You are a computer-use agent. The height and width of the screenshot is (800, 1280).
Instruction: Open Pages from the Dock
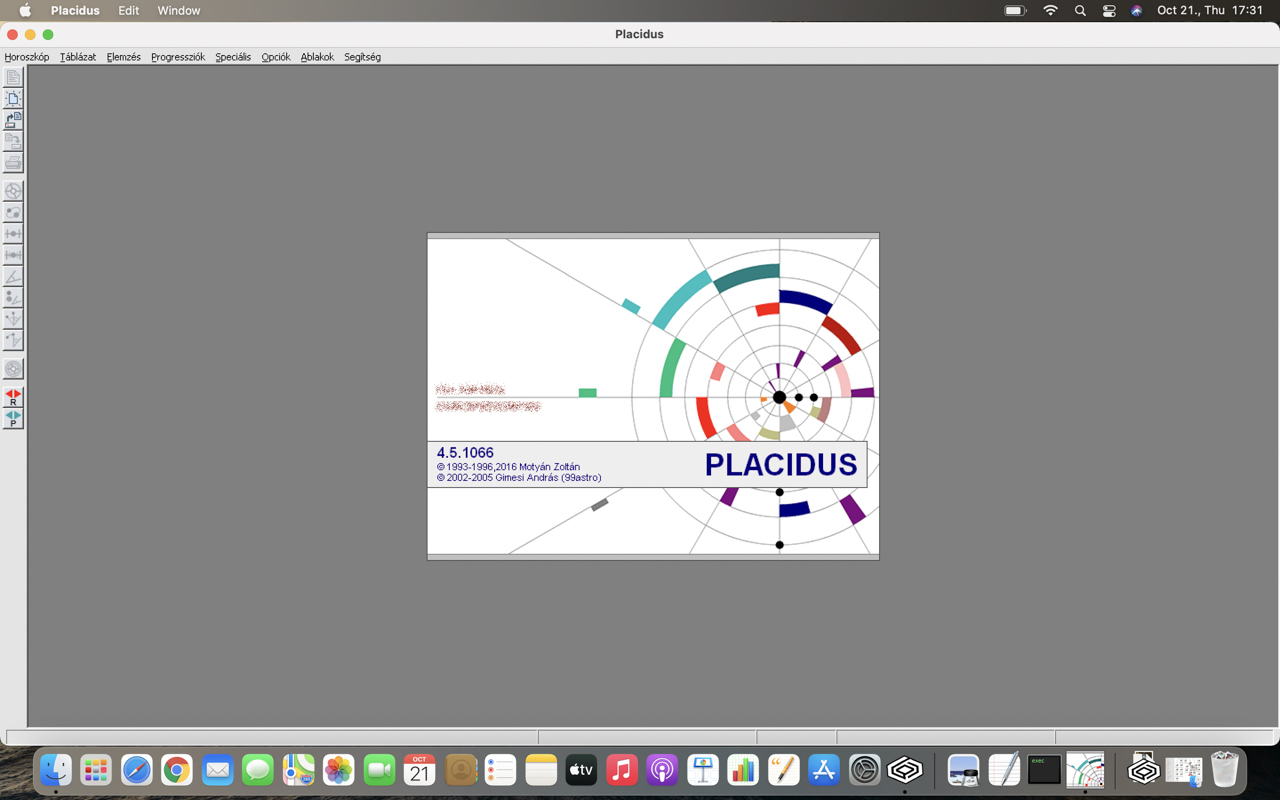(783, 770)
